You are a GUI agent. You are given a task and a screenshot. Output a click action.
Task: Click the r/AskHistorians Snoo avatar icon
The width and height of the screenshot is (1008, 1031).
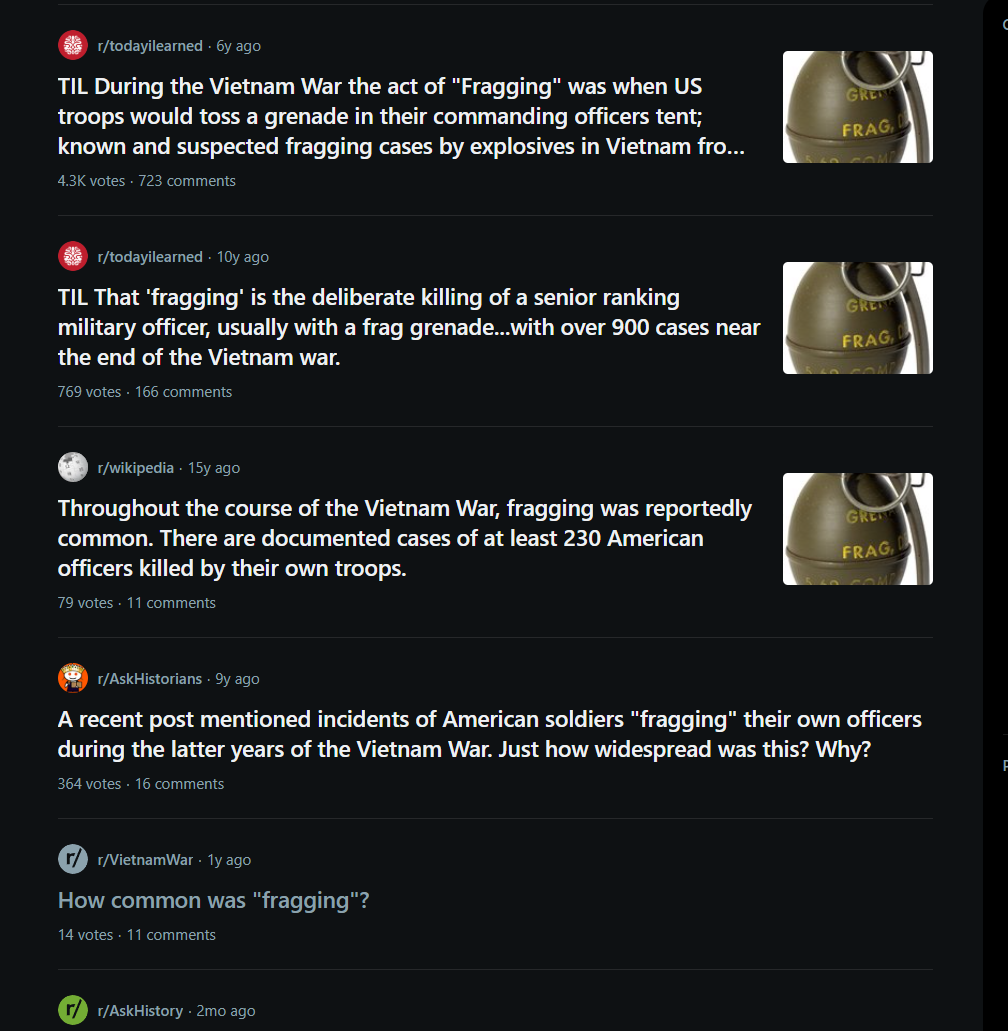pos(73,679)
